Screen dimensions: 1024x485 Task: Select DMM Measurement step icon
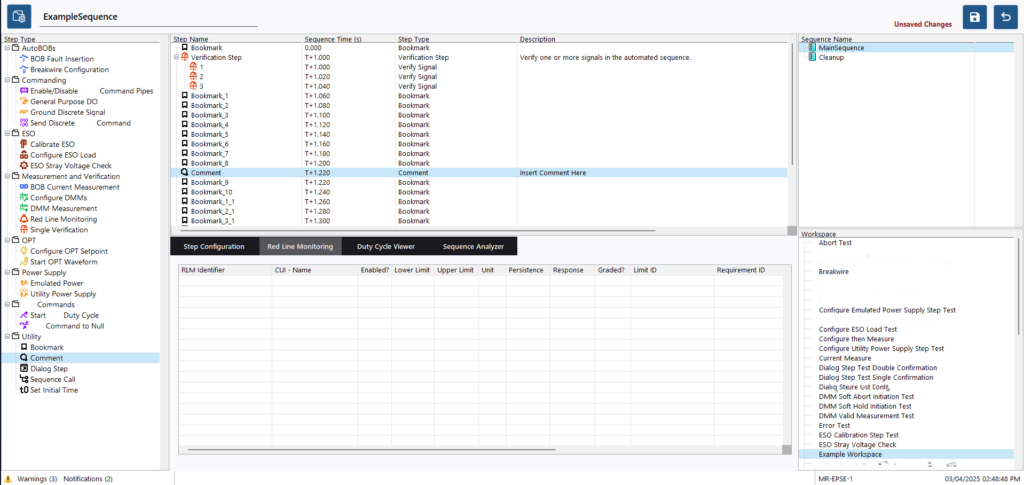click(x=25, y=208)
